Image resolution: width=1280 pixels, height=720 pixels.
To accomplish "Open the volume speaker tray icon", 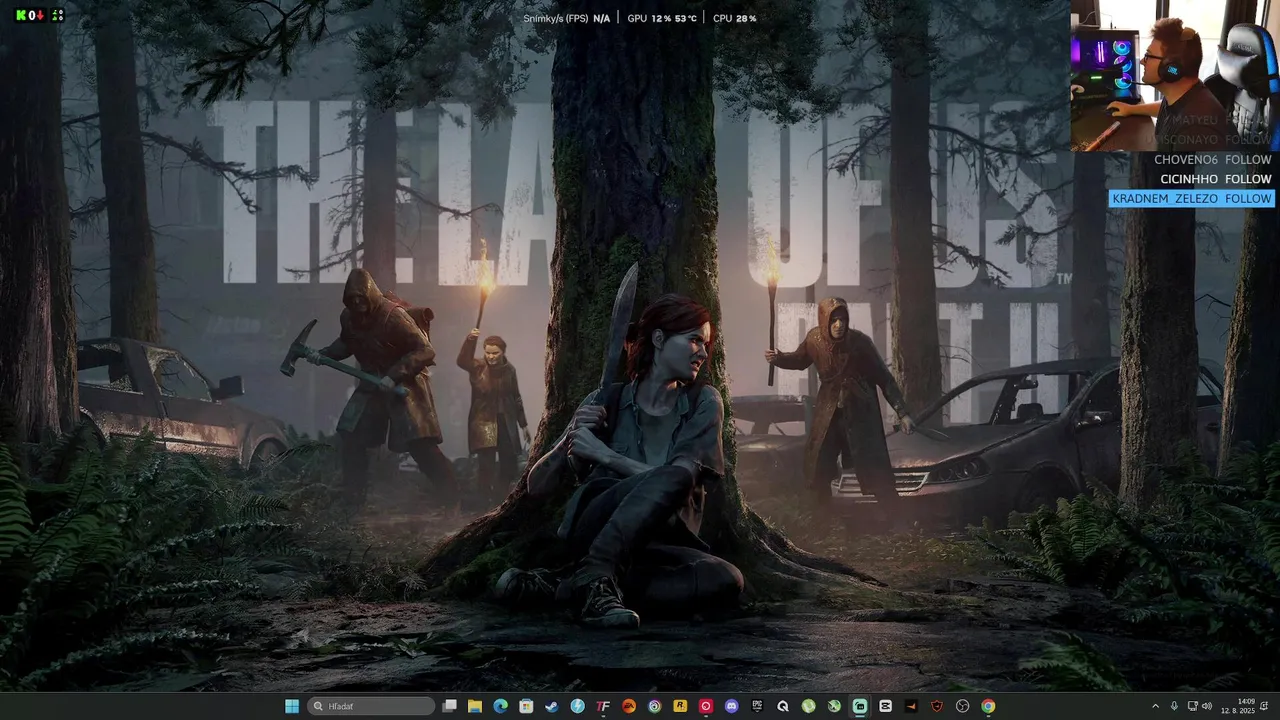I will click(1207, 706).
